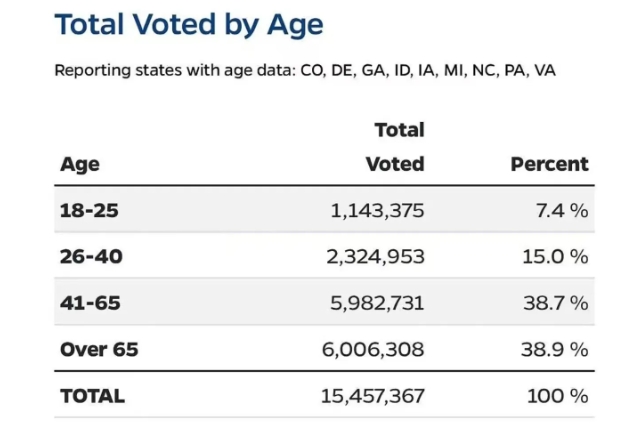Click the 100 % total percent cell

tap(558, 397)
